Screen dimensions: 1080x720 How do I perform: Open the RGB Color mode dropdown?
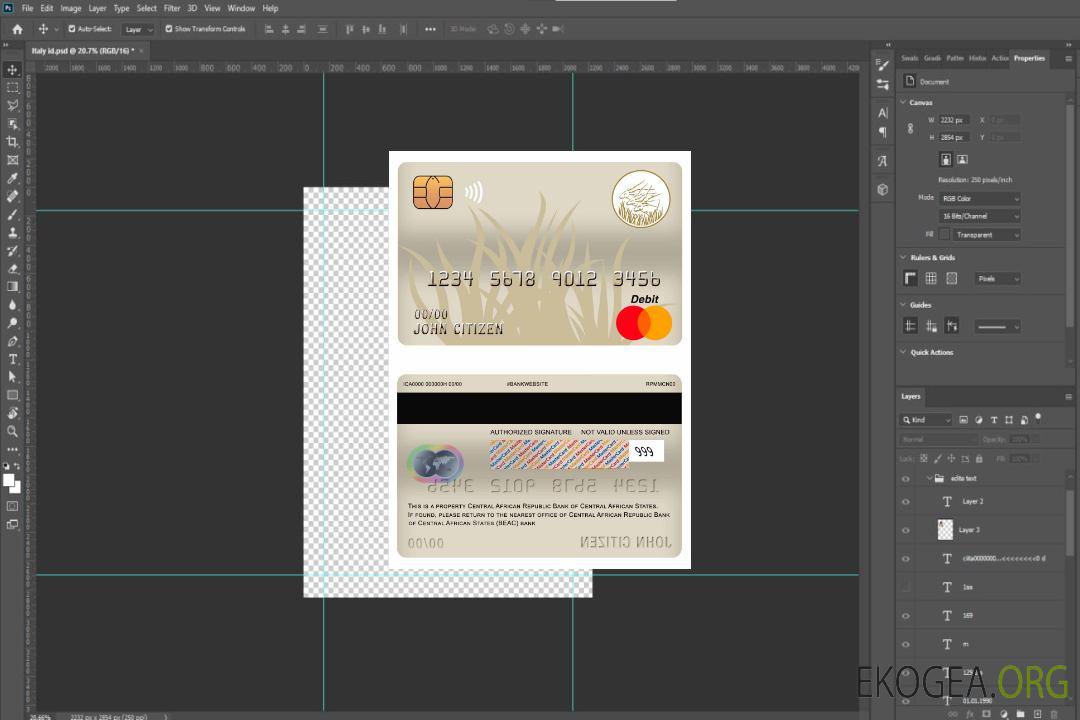pos(979,199)
